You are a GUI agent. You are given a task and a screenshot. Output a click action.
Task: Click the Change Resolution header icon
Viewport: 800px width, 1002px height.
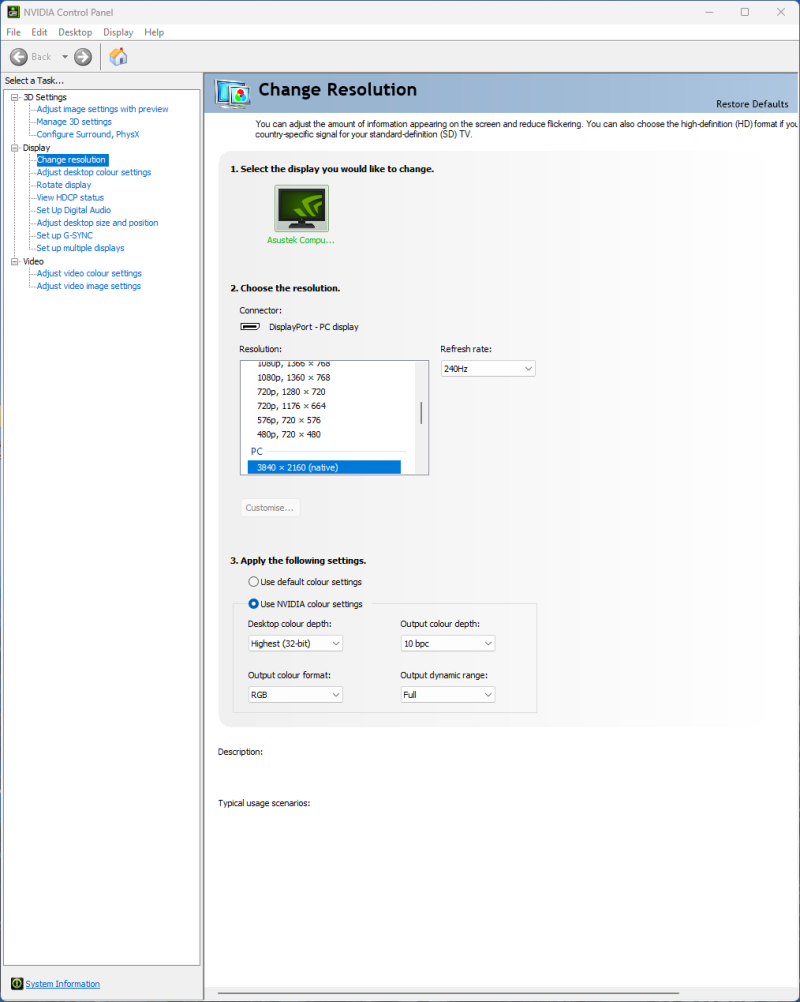pos(233,95)
